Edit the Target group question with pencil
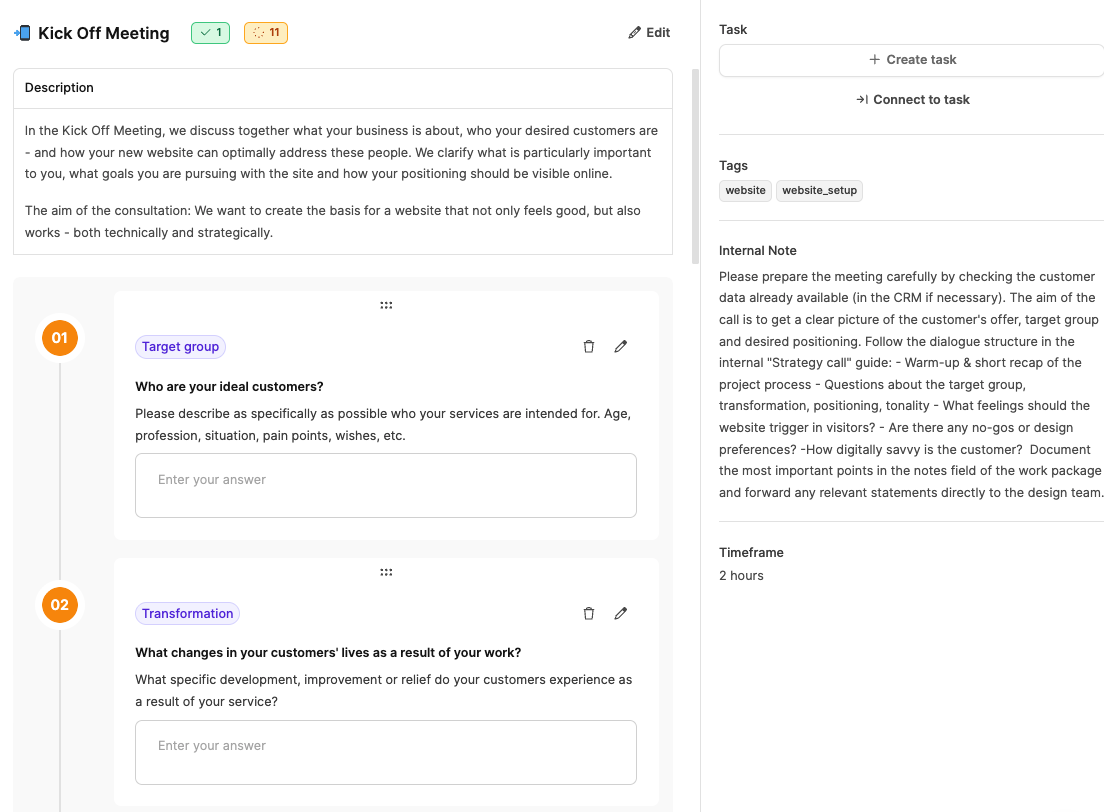Screen dimensions: 1104x812 (621, 346)
